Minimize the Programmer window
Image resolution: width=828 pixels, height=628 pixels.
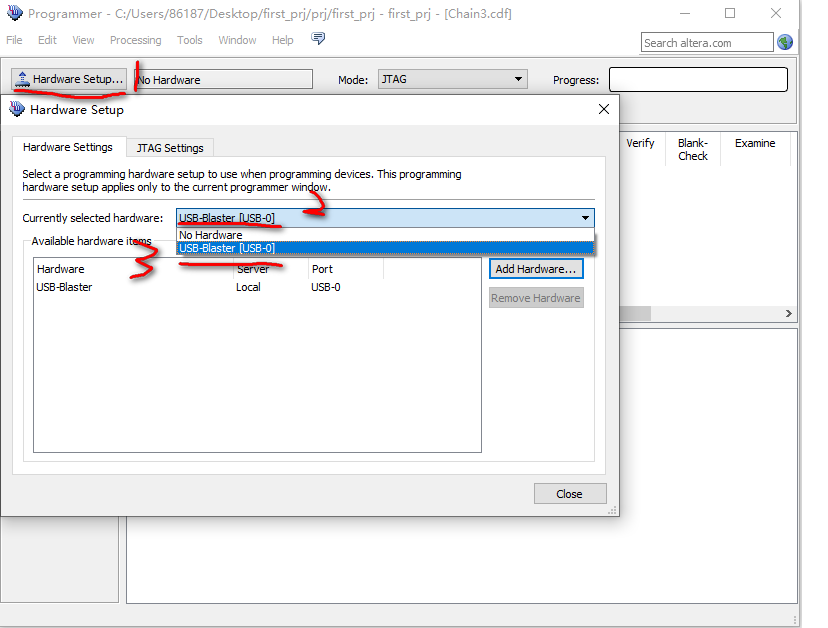click(685, 13)
